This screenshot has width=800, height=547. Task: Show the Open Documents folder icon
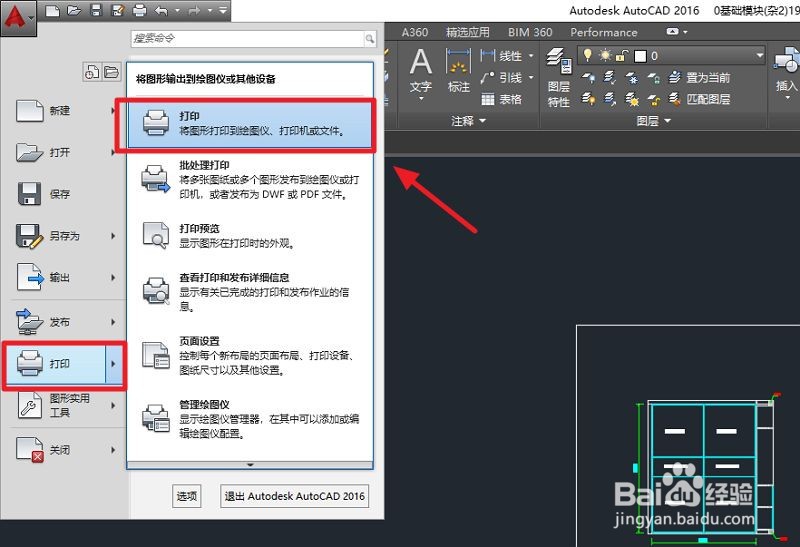(x=111, y=72)
